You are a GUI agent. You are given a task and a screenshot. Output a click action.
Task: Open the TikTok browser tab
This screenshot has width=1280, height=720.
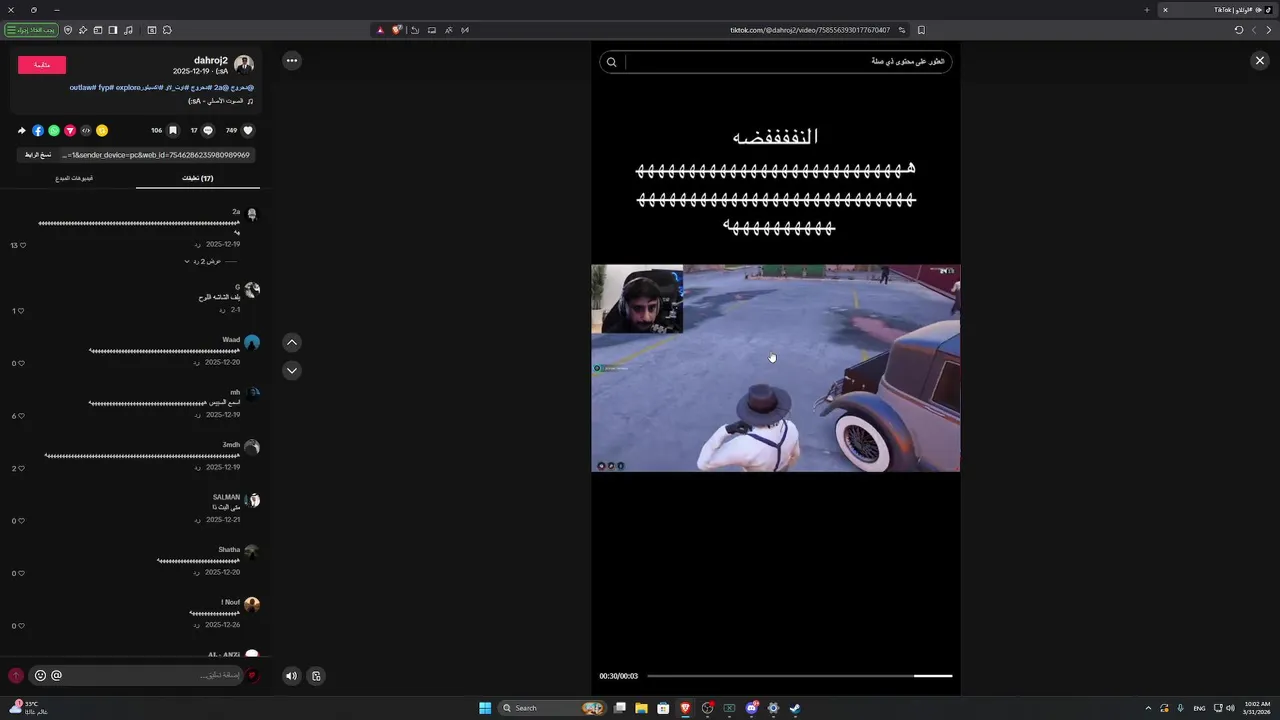pyautogui.click(x=1217, y=10)
